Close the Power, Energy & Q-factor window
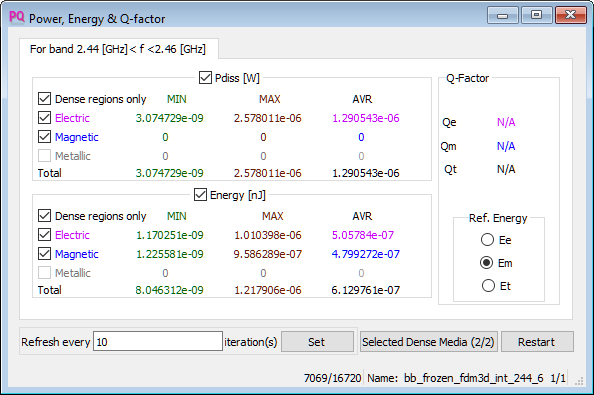The width and height of the screenshot is (594, 395). pos(571,15)
